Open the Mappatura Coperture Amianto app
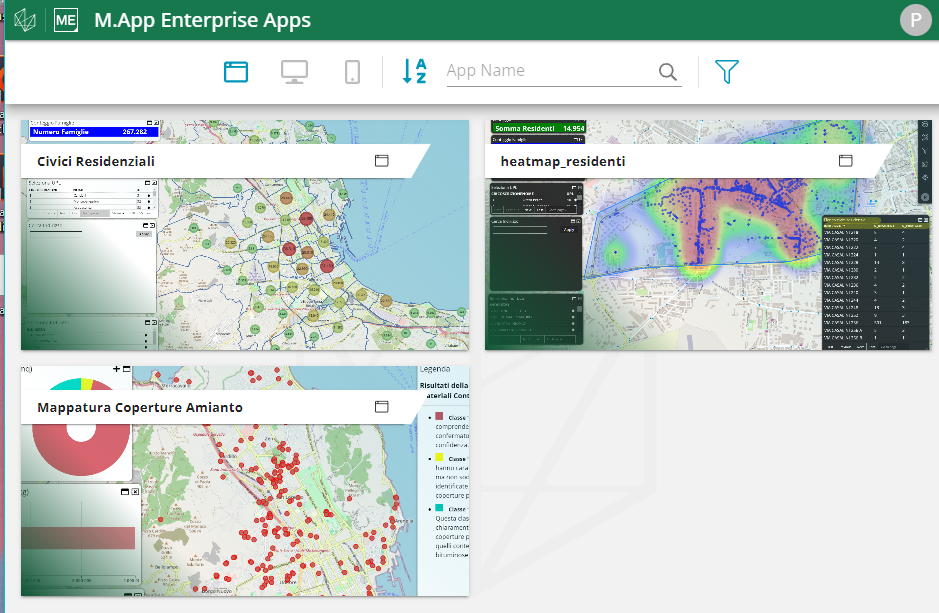This screenshot has width=939, height=613. tap(245, 481)
